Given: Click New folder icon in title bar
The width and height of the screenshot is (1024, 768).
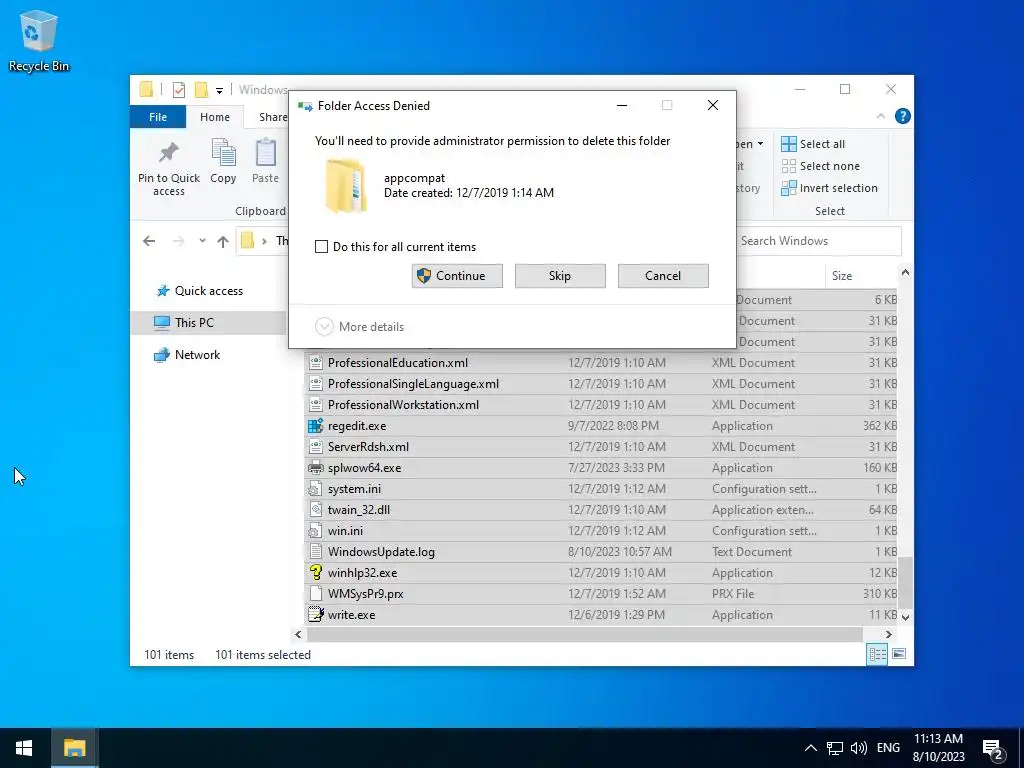Looking at the screenshot, I should click(202, 89).
